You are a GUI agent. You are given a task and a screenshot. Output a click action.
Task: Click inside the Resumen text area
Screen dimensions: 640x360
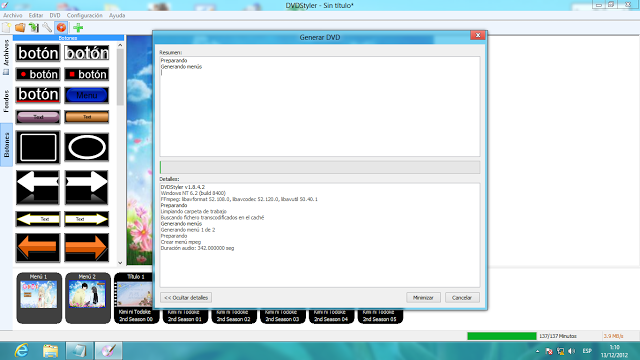pos(320,106)
